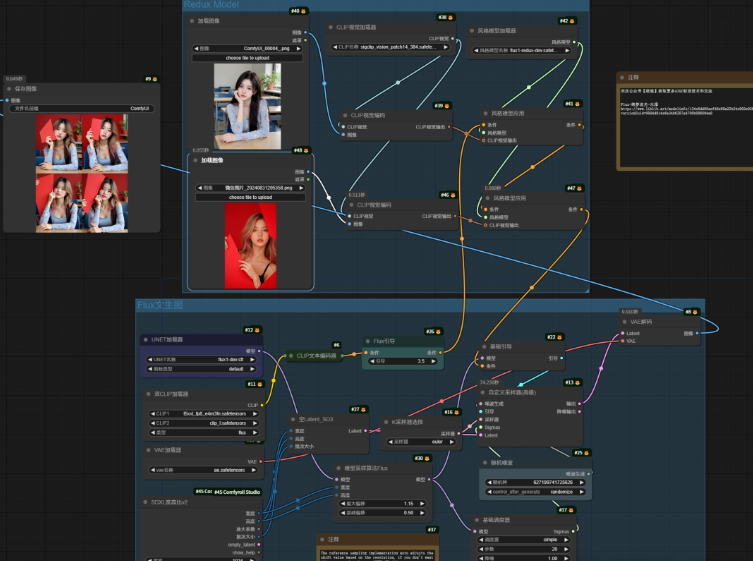Screen dimensions: 753x561
Task: Open the control_after_generate randomize selector
Action: click(535, 492)
